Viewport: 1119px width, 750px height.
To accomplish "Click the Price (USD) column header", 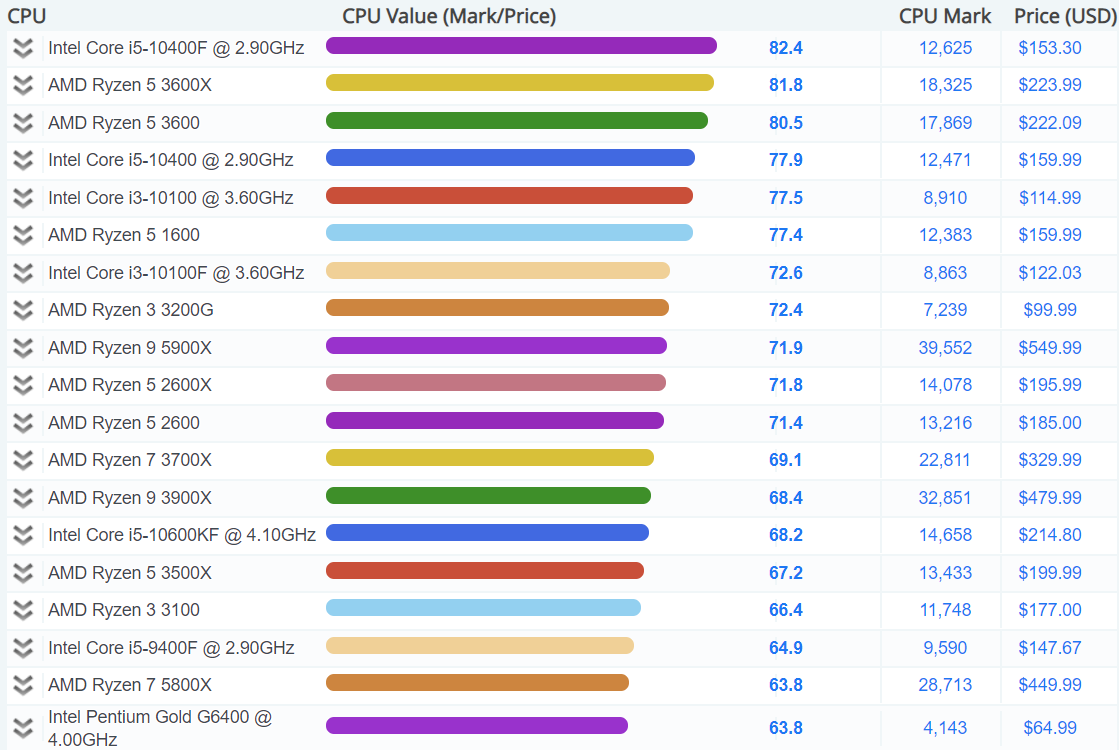I will [1065, 16].
